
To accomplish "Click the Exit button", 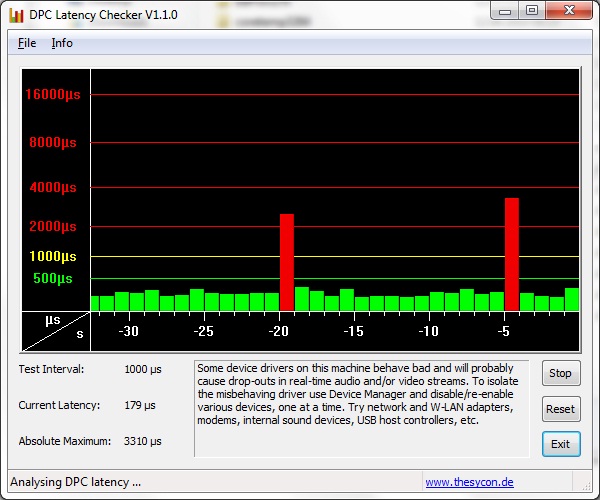I will [x=560, y=444].
